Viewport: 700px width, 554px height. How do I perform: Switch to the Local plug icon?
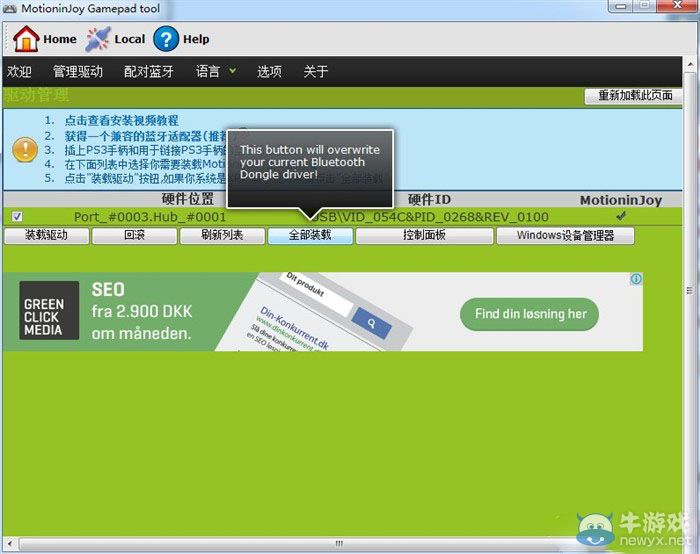[x=98, y=39]
